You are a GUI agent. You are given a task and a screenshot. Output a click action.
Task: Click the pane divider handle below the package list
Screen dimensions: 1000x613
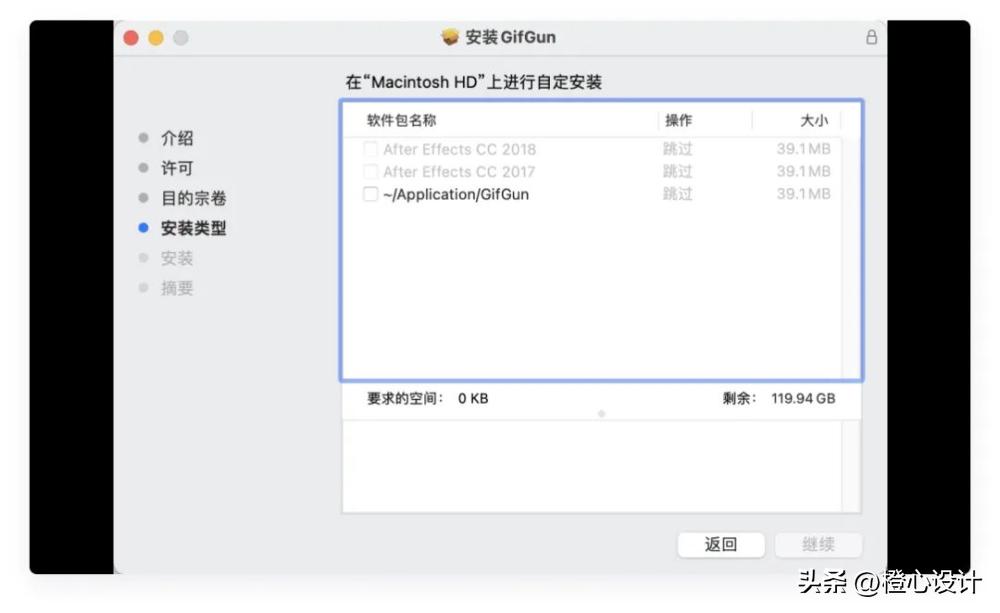[600, 412]
